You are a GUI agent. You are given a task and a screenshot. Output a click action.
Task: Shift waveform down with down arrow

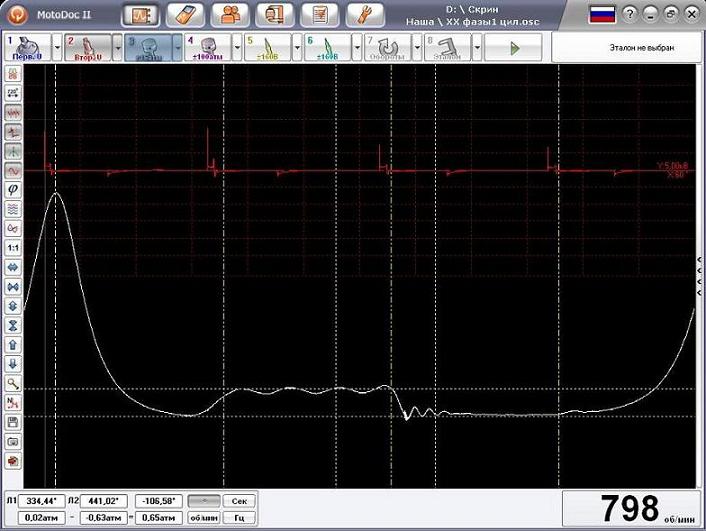pyautogui.click(x=13, y=364)
